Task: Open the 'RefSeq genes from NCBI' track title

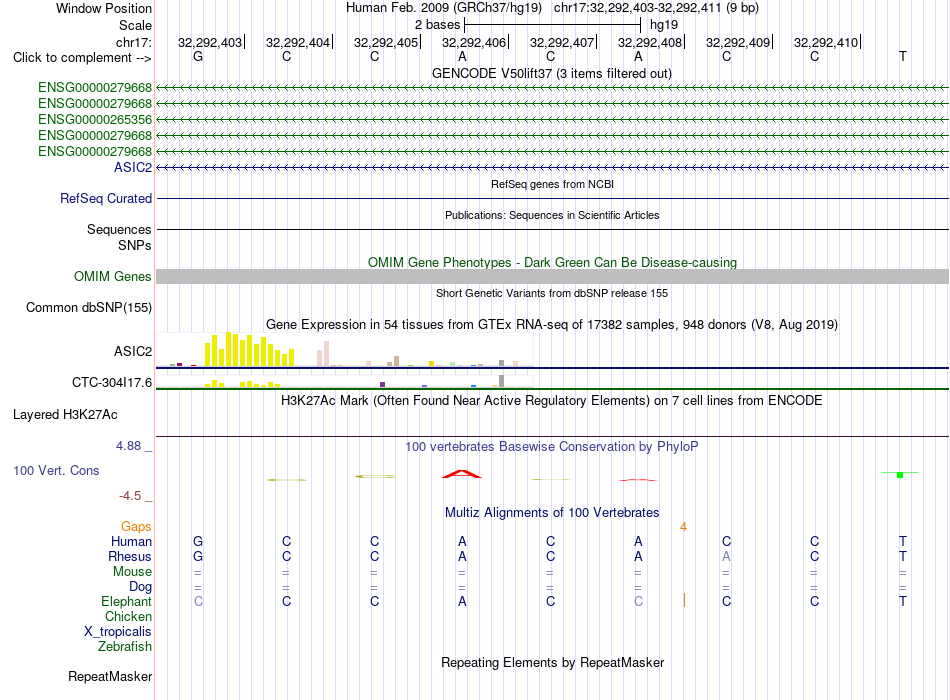Action: coord(552,184)
